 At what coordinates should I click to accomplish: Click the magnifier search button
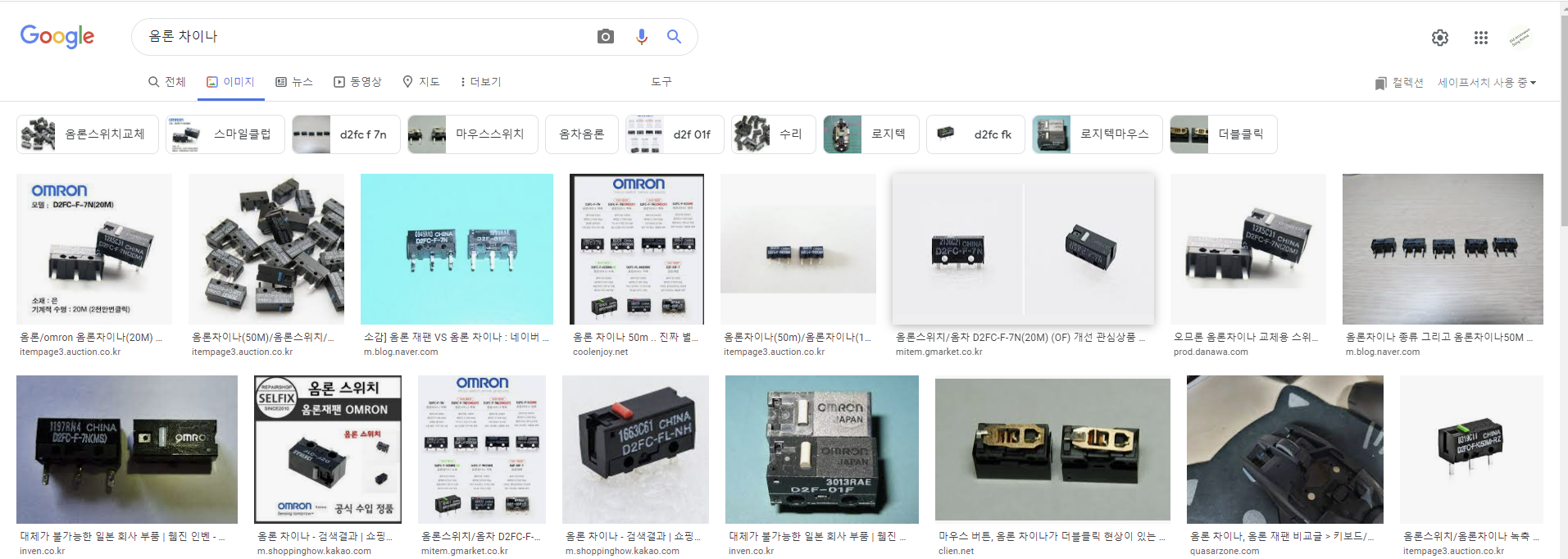pyautogui.click(x=674, y=36)
